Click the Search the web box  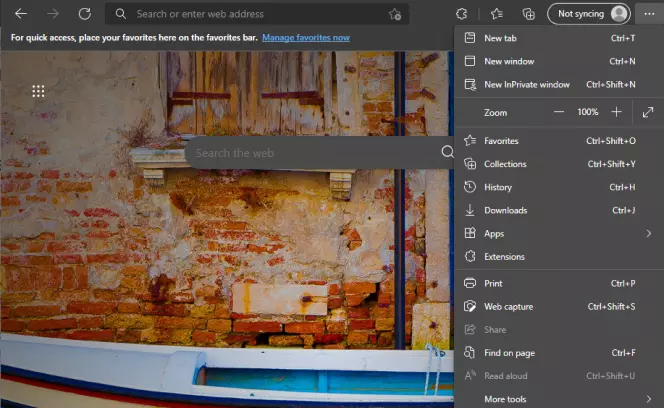pyautogui.click(x=320, y=153)
